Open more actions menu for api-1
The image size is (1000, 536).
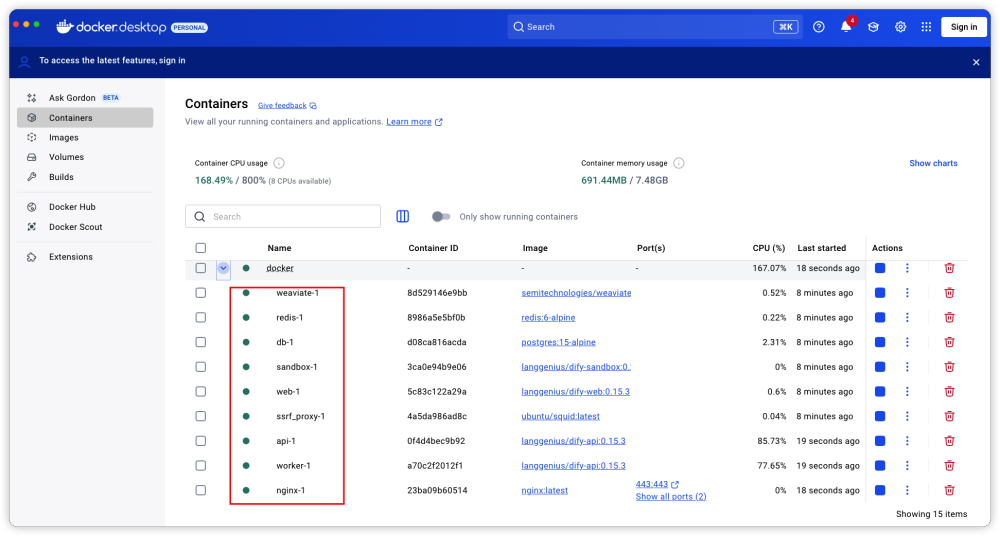pos(907,441)
